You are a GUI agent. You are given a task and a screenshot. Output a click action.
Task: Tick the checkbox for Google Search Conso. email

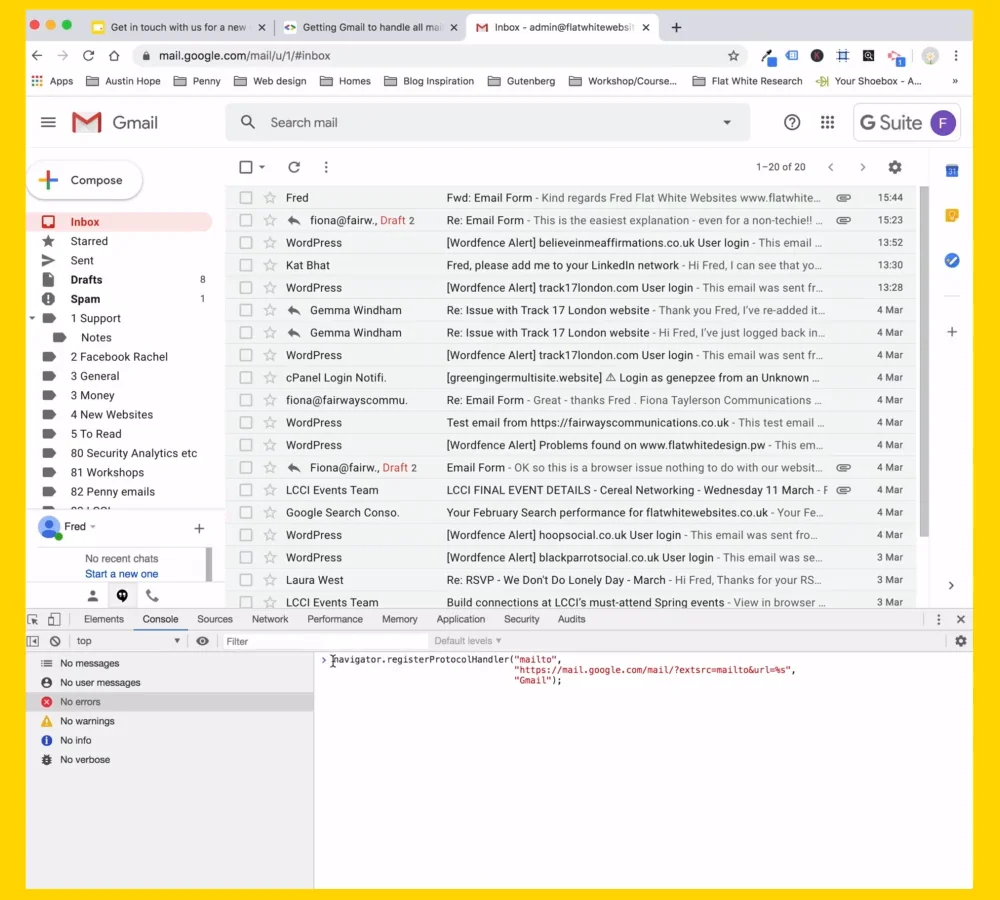coord(246,512)
